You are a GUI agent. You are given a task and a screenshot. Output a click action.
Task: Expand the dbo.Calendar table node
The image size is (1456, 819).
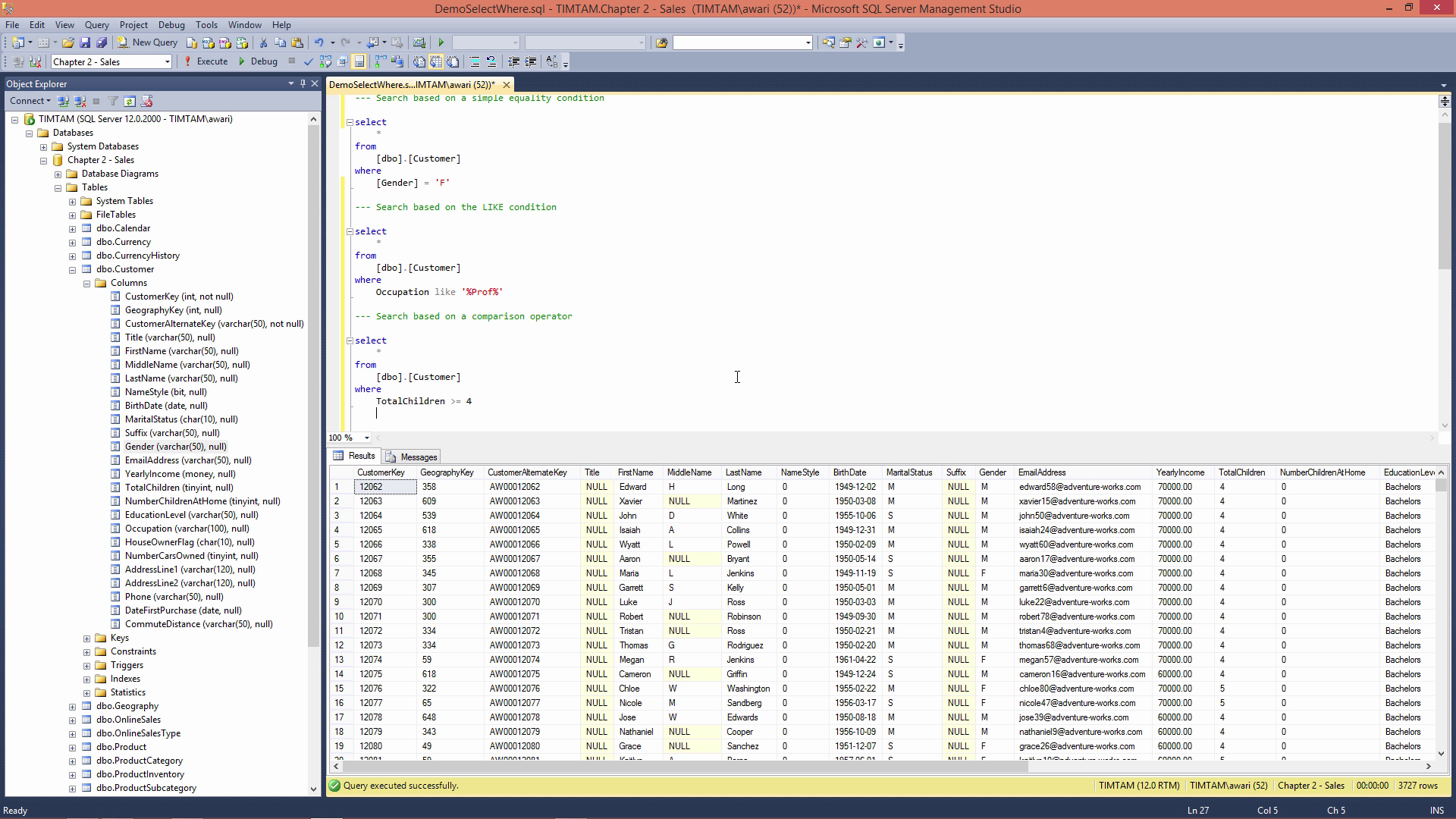pos(72,228)
